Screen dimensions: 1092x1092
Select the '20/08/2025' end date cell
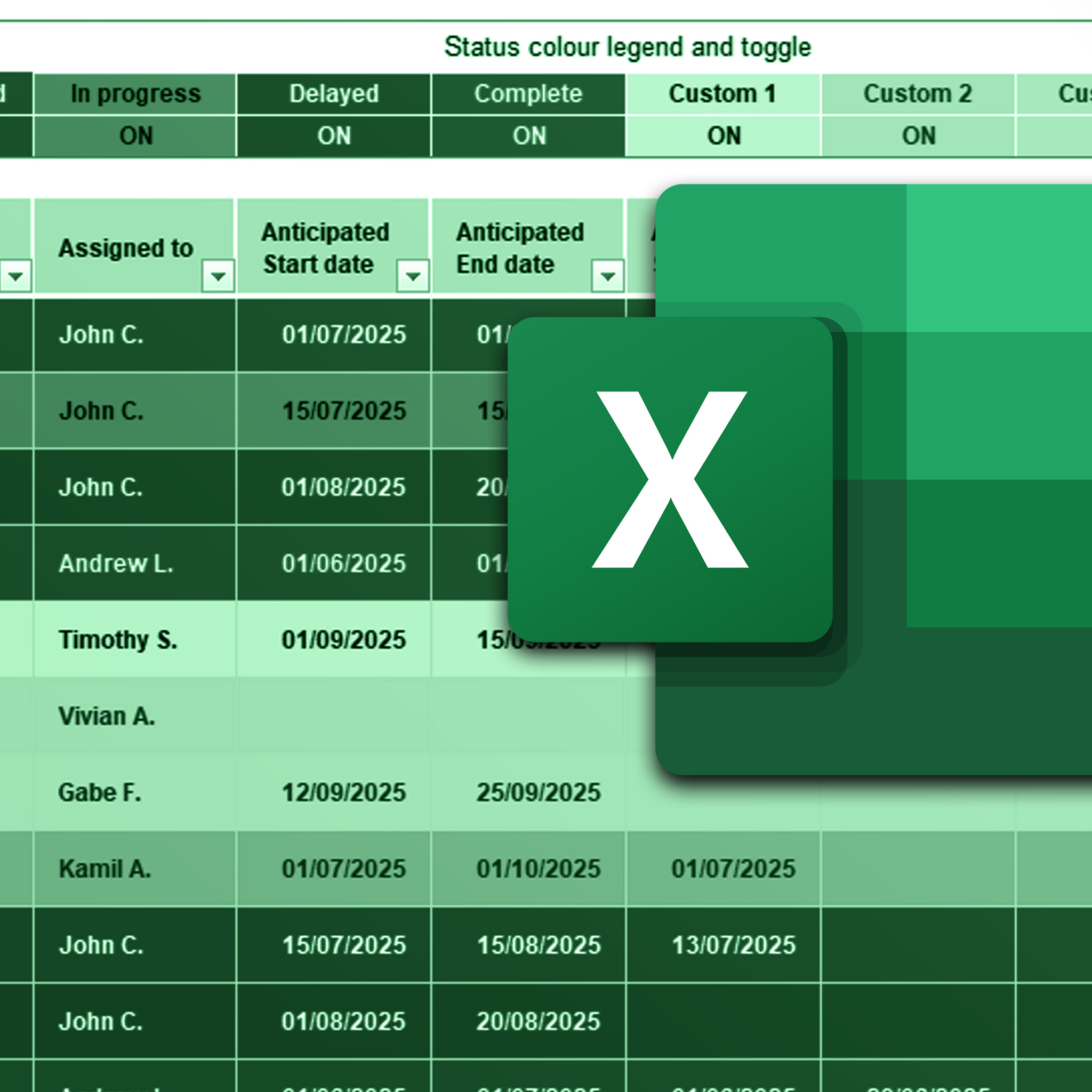point(529,1021)
